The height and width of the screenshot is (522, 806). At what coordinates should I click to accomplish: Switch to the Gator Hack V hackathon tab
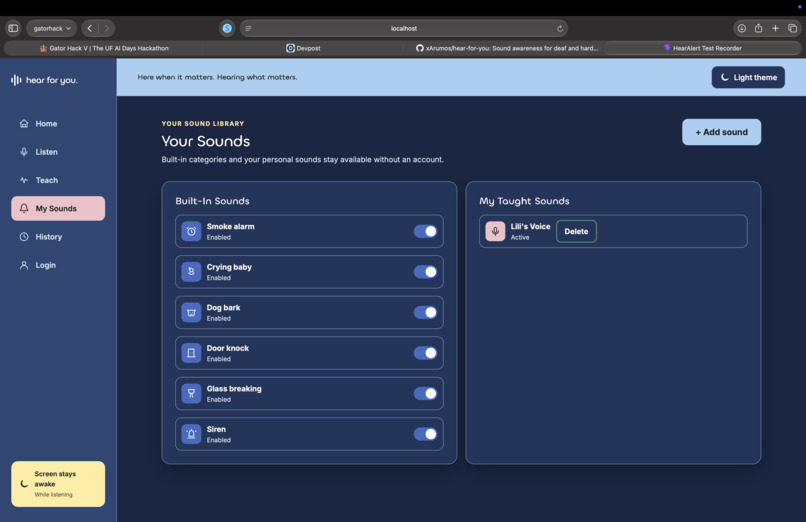click(104, 48)
